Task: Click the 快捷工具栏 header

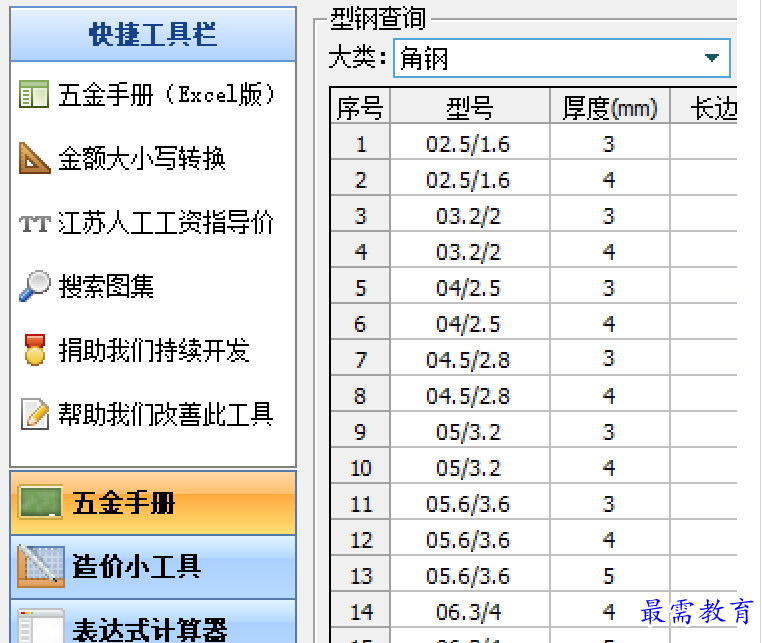Action: coord(153,35)
